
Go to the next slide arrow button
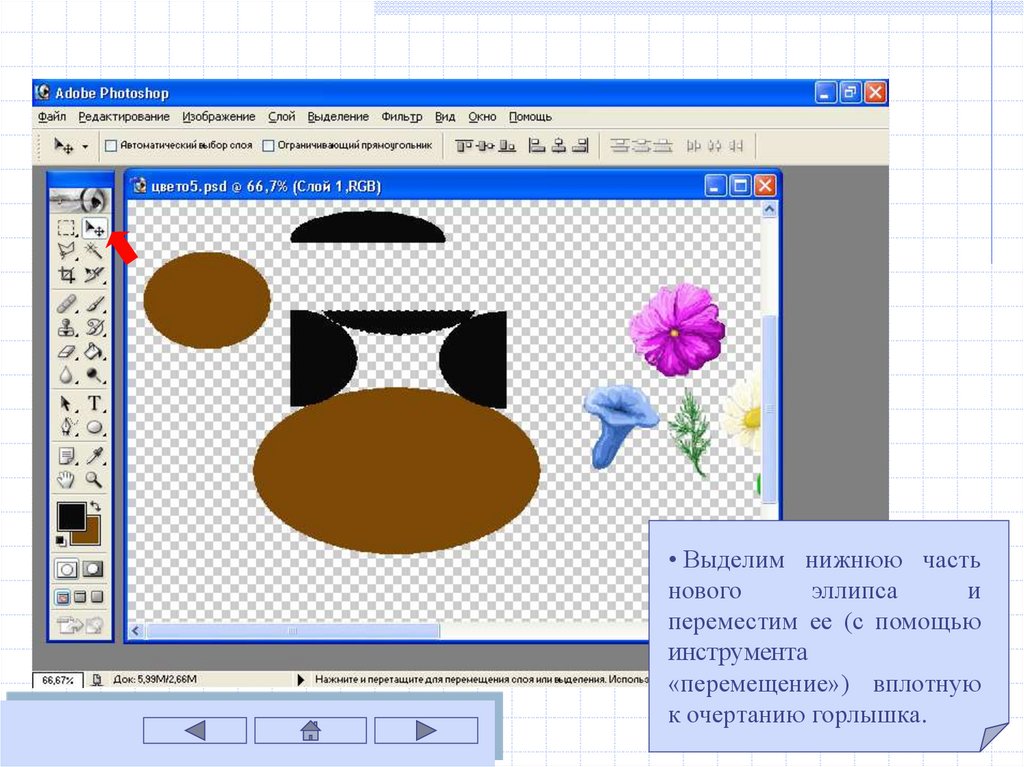[426, 731]
